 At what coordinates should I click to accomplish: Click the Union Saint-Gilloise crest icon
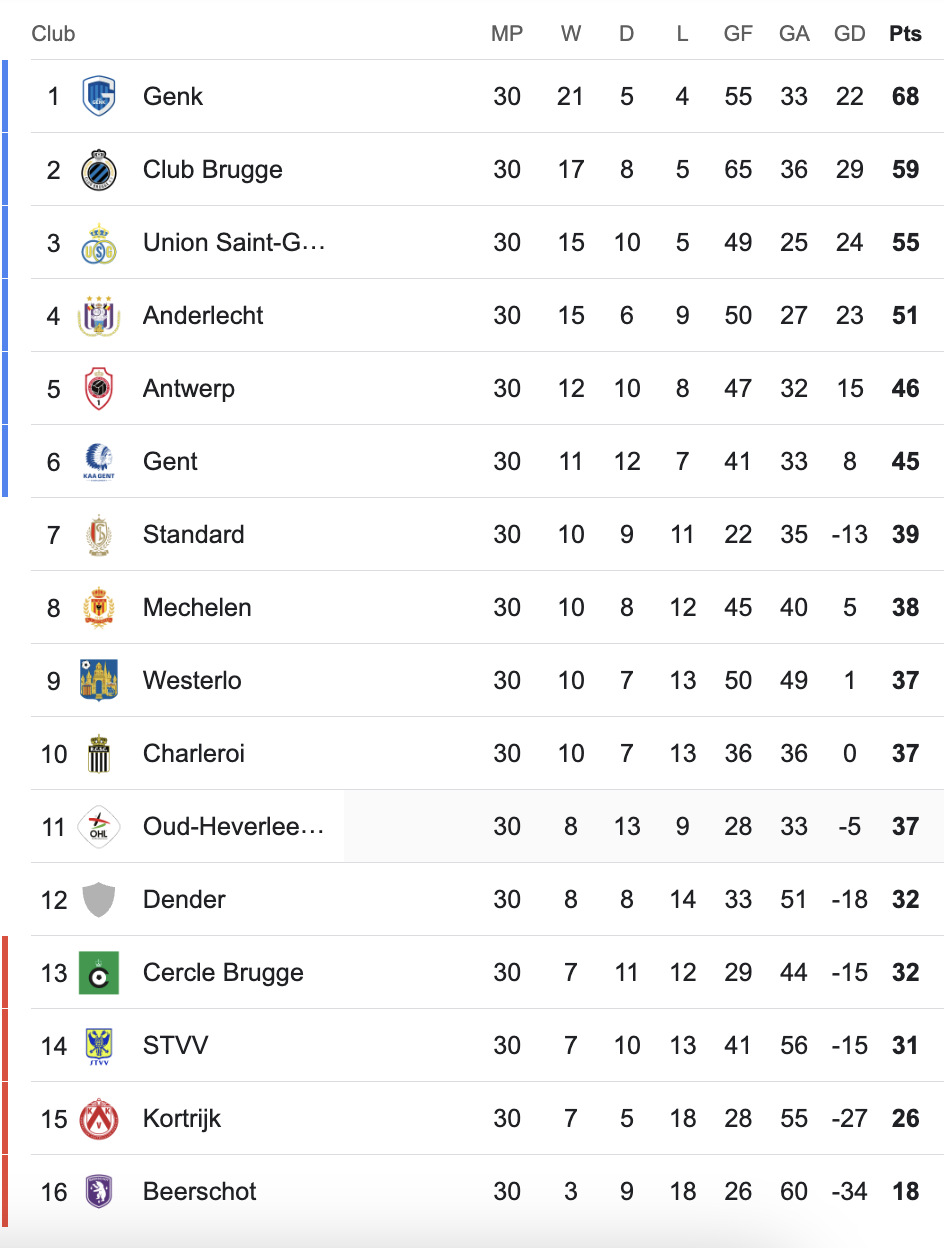coord(99,242)
